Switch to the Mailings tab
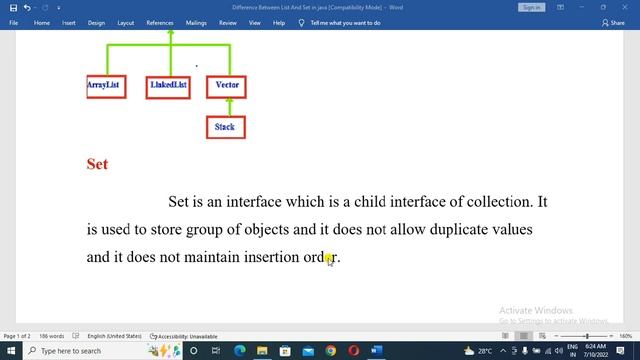 tap(196, 23)
